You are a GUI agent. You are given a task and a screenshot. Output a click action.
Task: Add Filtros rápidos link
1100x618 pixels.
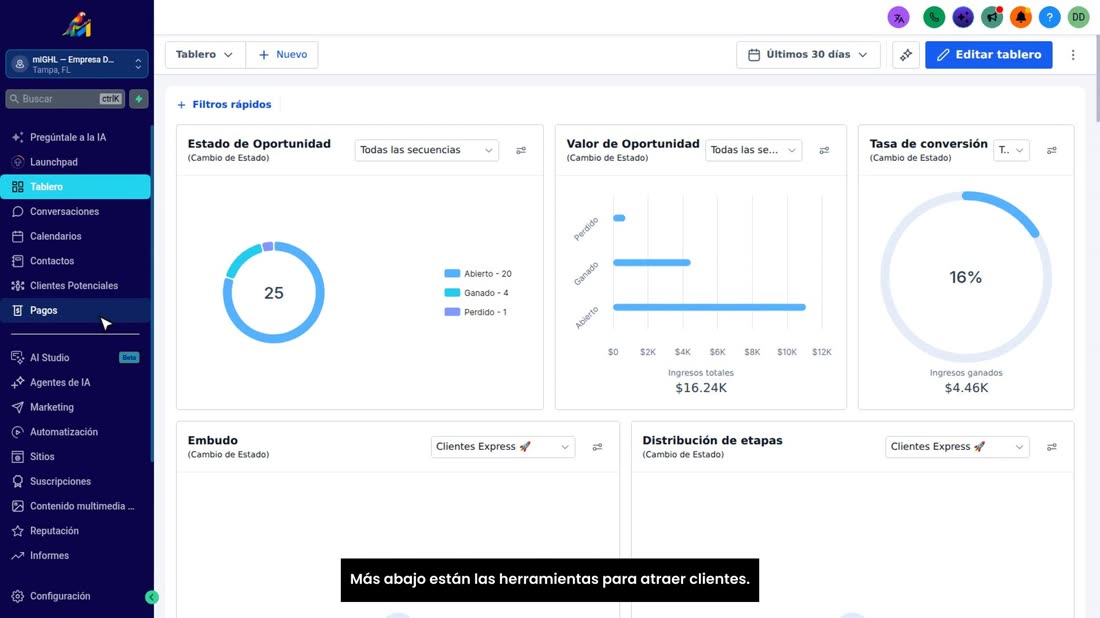point(224,105)
